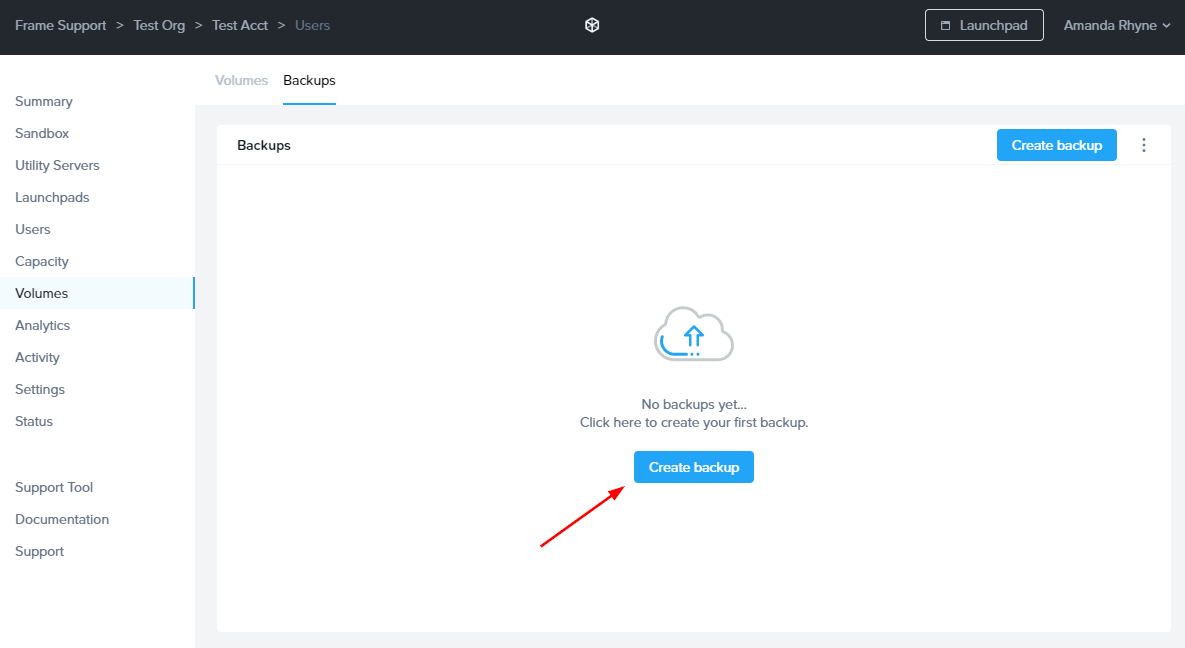Switch to the Volumes tab
The width and height of the screenshot is (1185, 648).
coord(241,80)
